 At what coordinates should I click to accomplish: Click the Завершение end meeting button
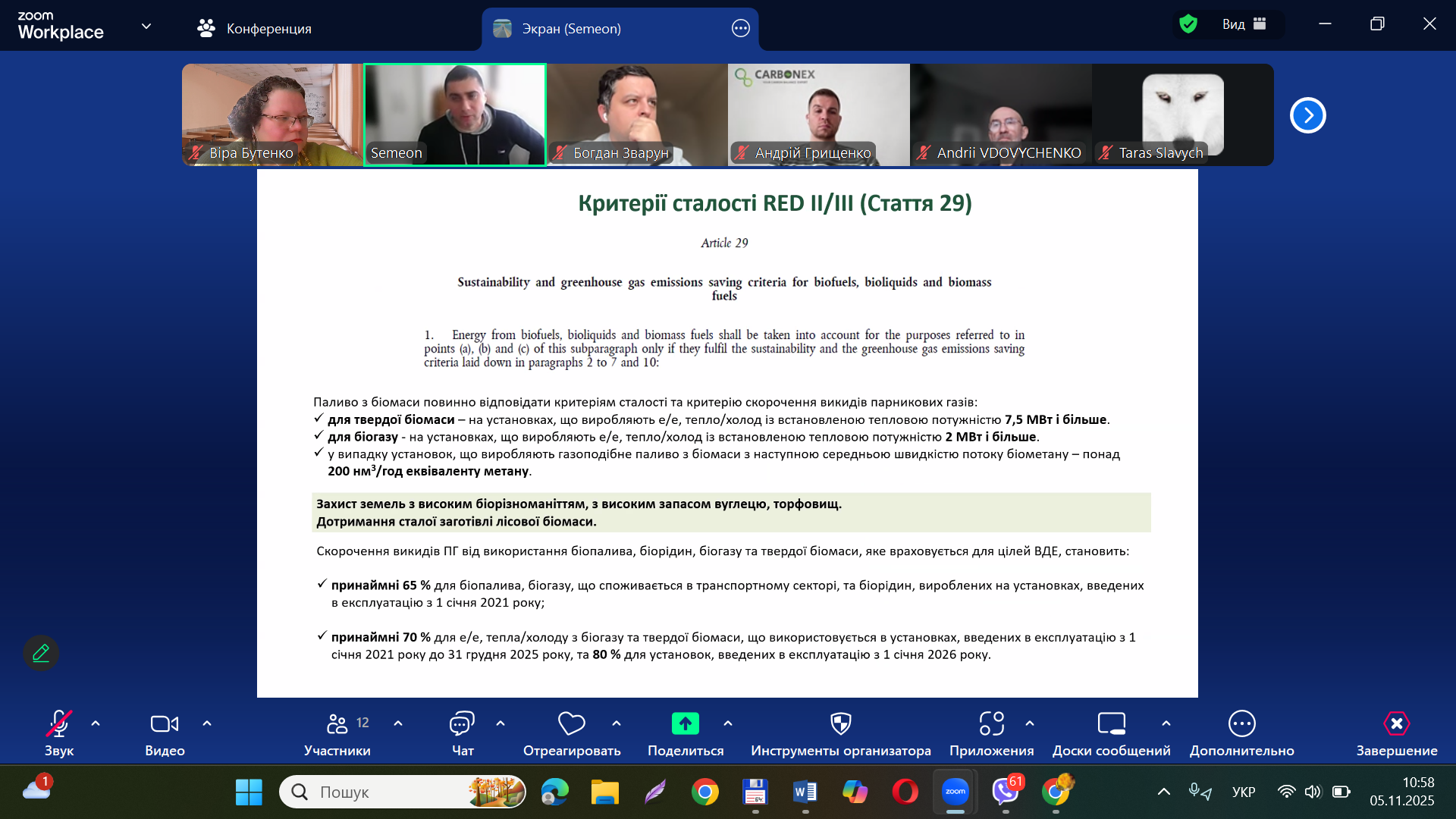coord(1396,724)
